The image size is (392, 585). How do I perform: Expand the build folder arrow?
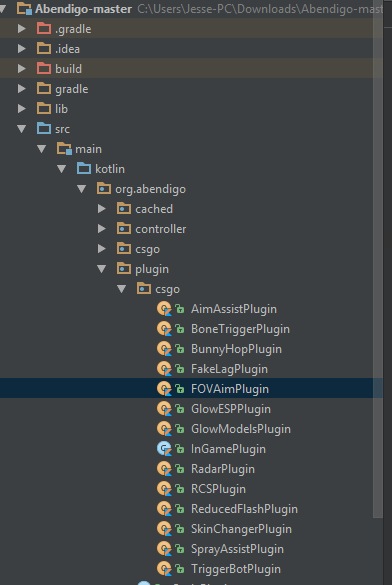[22, 68]
